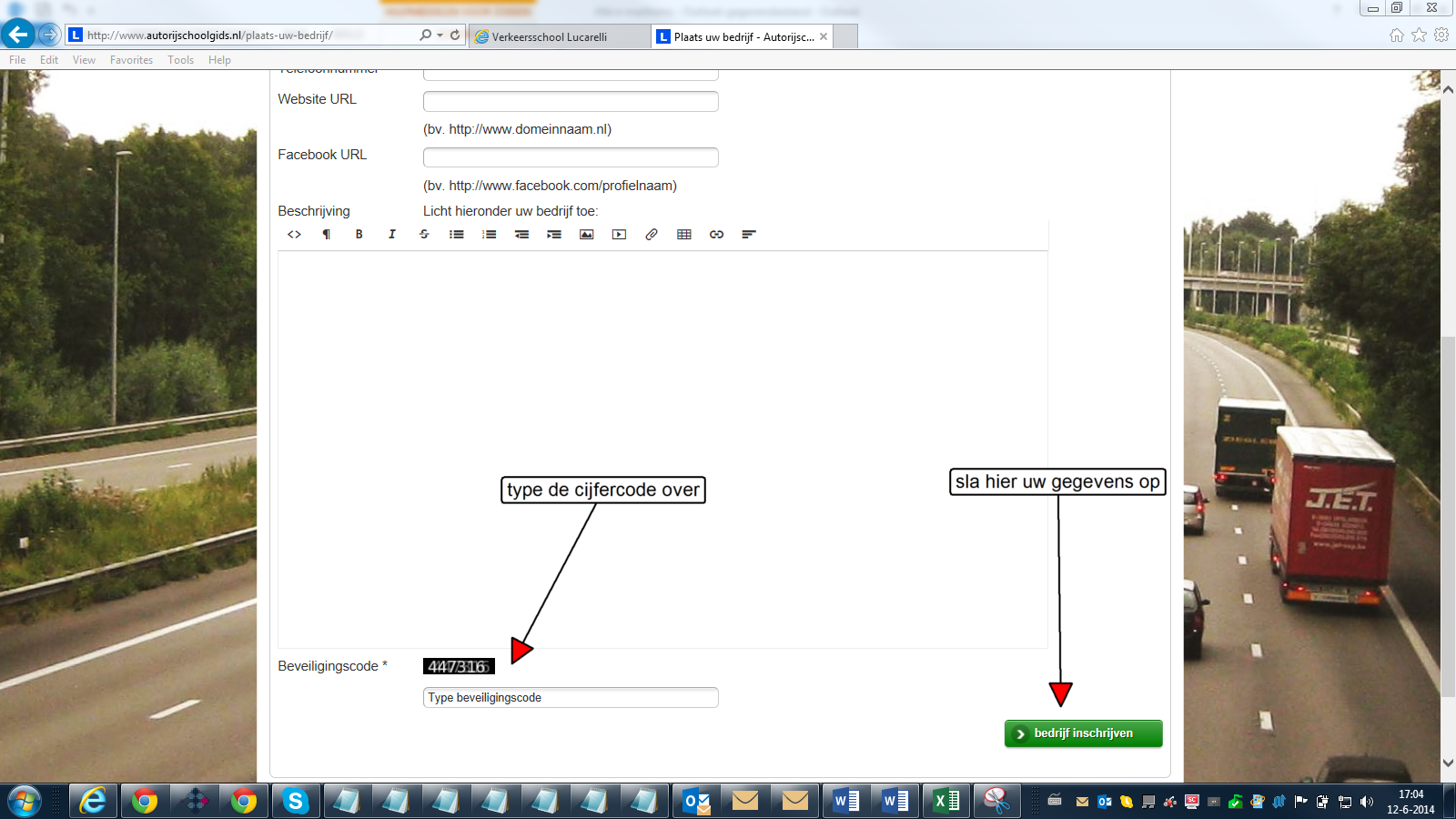This screenshot has width=1456, height=819.
Task: Focus the Website URL field
Action: [571, 101]
